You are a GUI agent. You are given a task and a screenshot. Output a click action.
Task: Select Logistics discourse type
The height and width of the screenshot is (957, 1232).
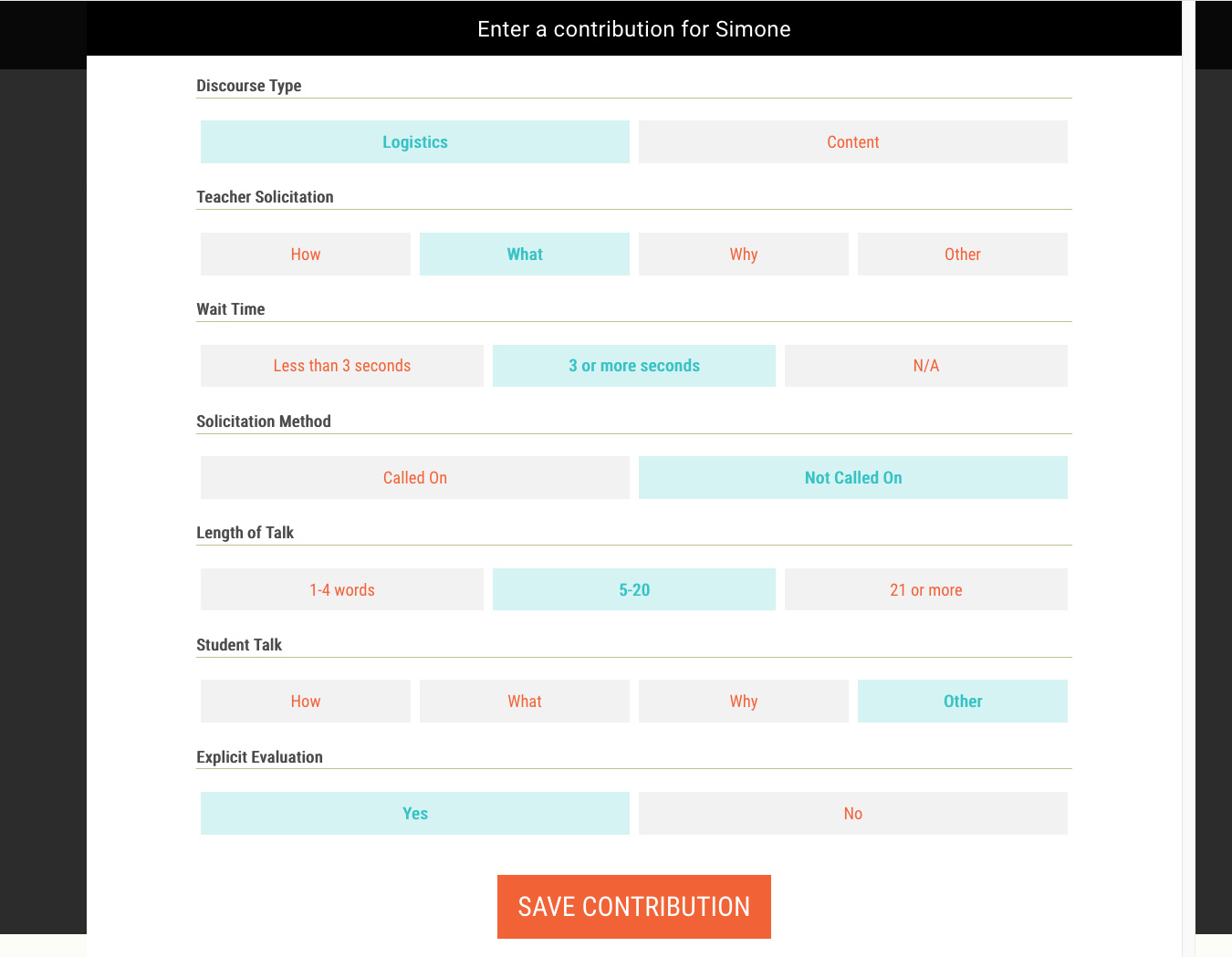point(415,142)
